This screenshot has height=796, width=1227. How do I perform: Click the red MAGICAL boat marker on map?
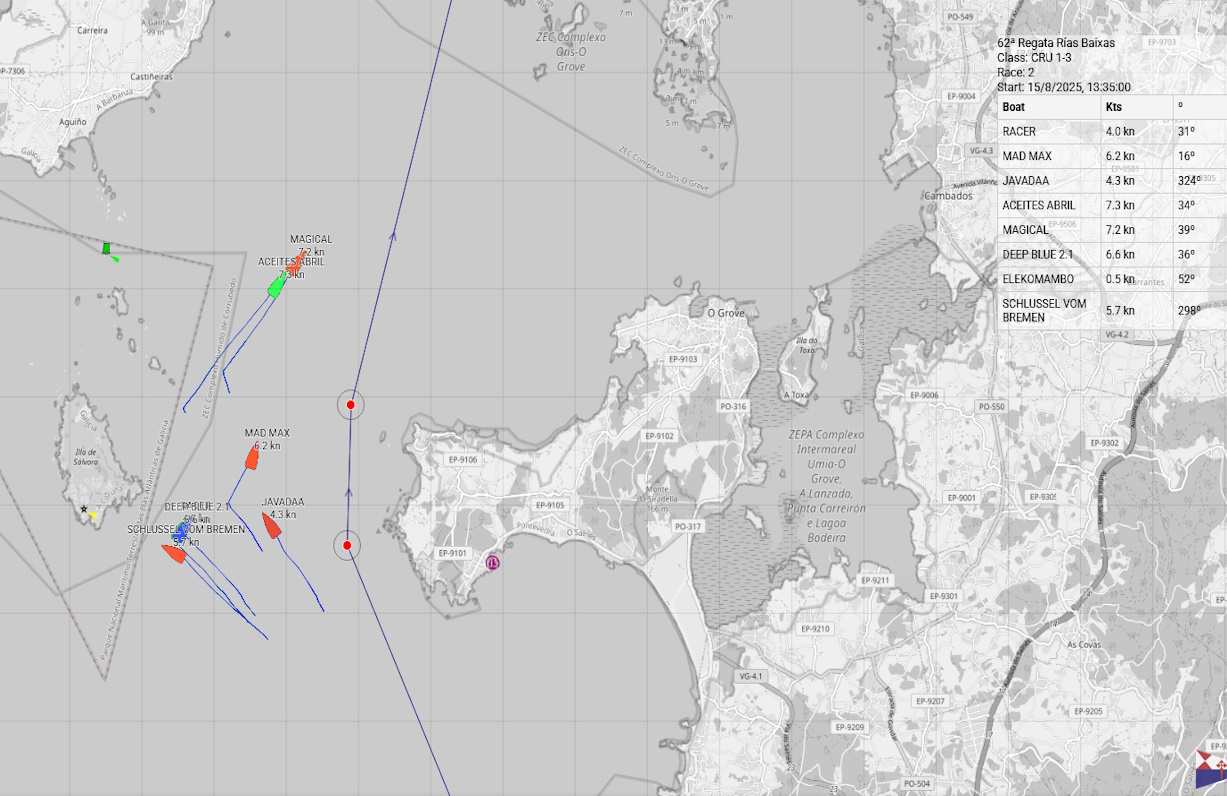point(295,263)
